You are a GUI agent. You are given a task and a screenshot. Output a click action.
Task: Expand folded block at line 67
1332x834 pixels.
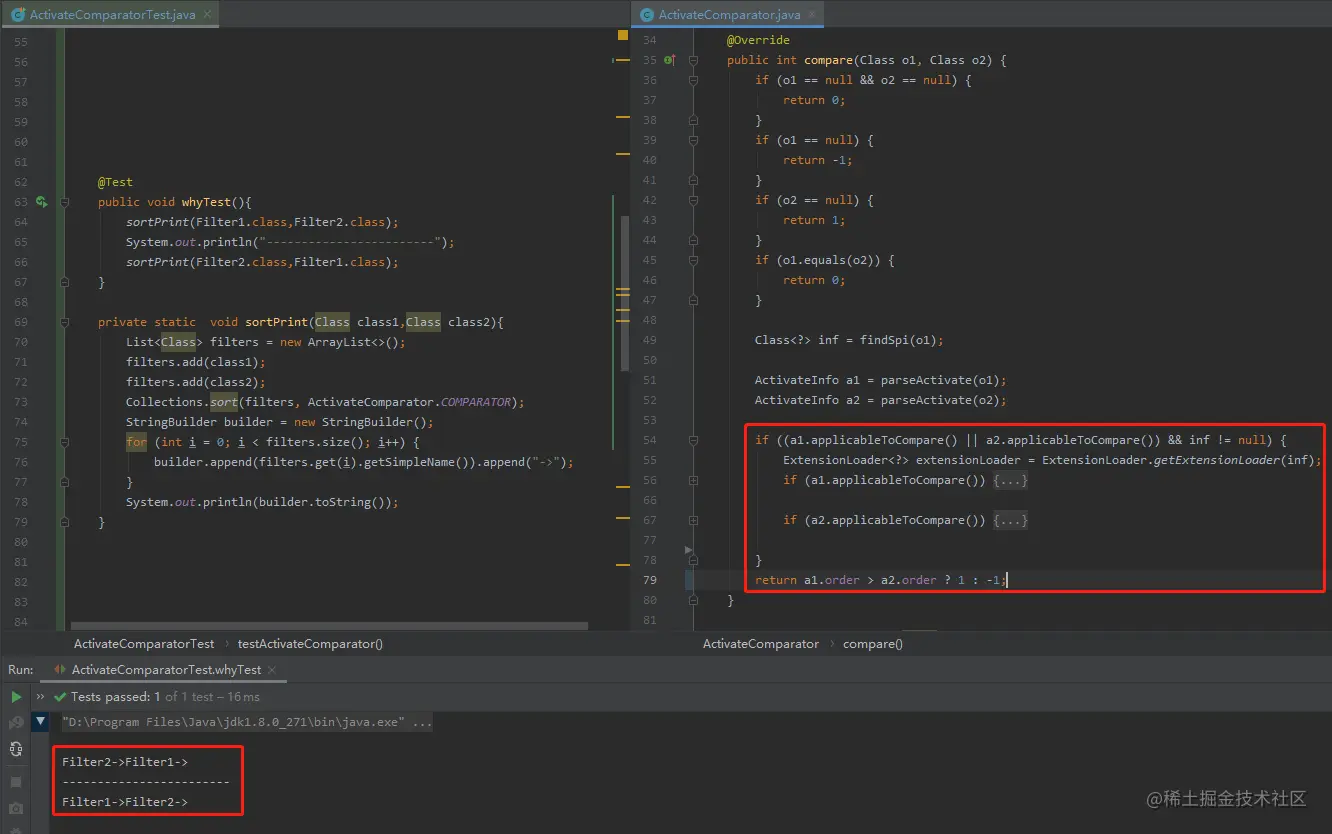click(x=693, y=520)
